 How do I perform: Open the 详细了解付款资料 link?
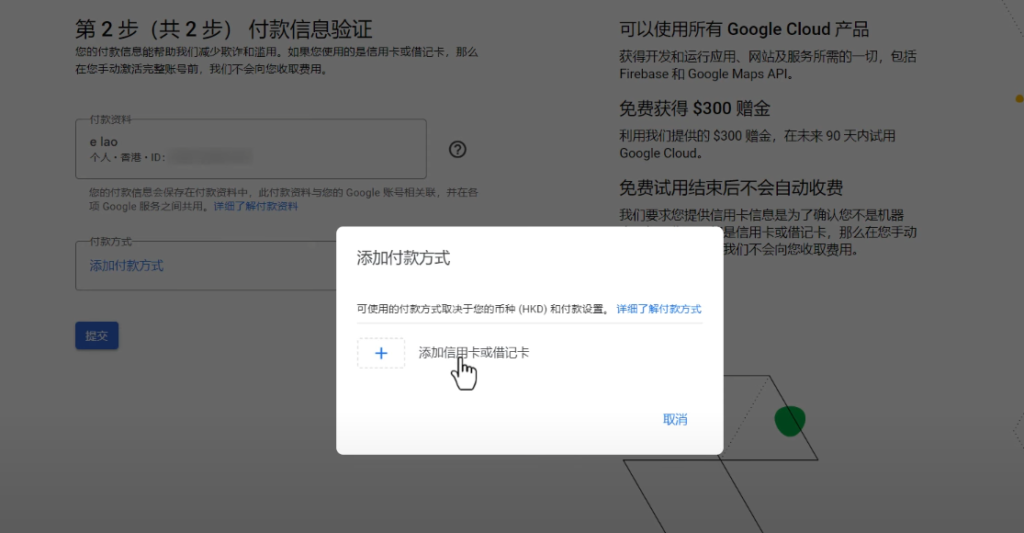coord(255,206)
